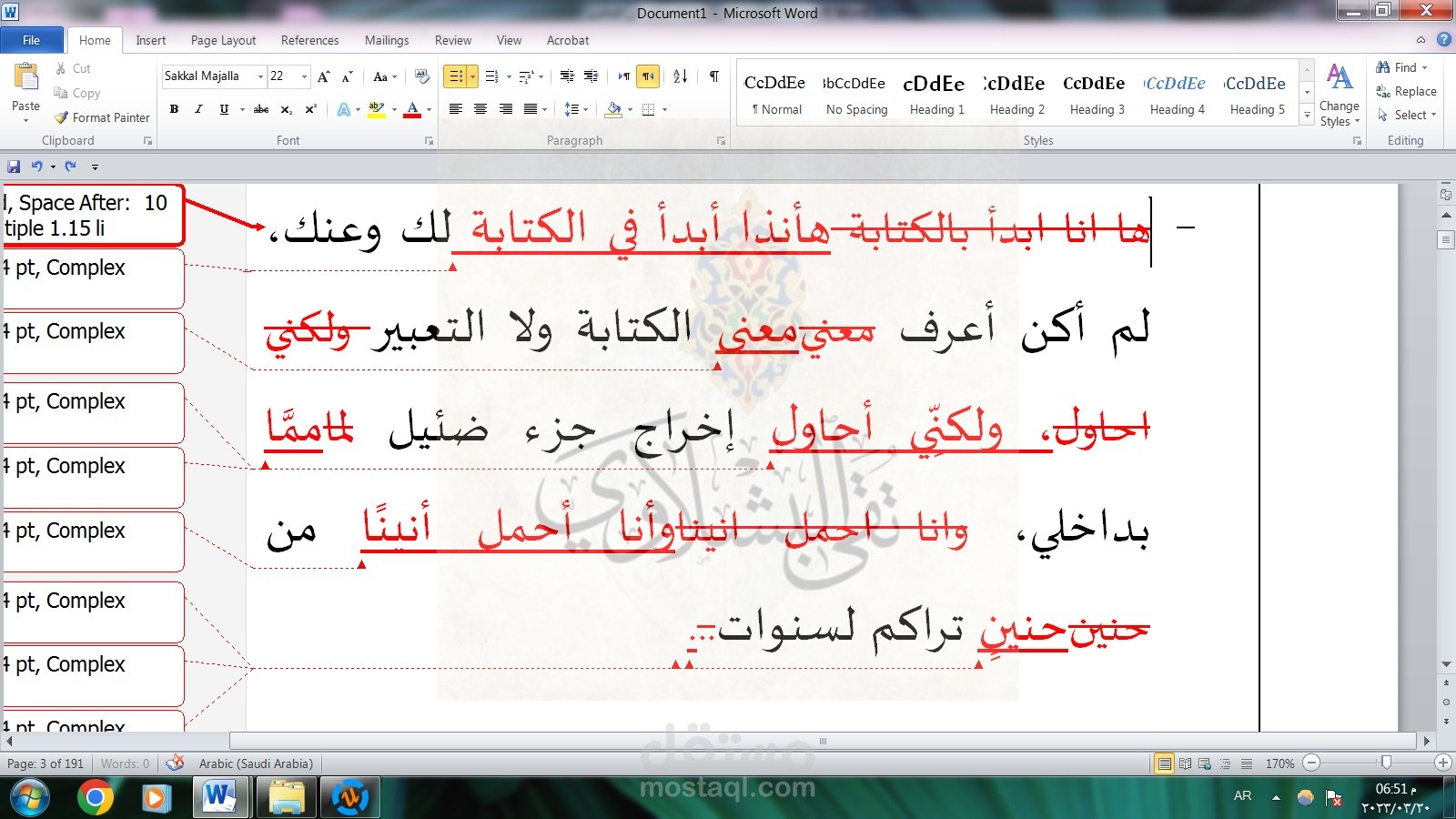Select the red Font Color swatch
The height and width of the screenshot is (819, 1456).
point(413,109)
